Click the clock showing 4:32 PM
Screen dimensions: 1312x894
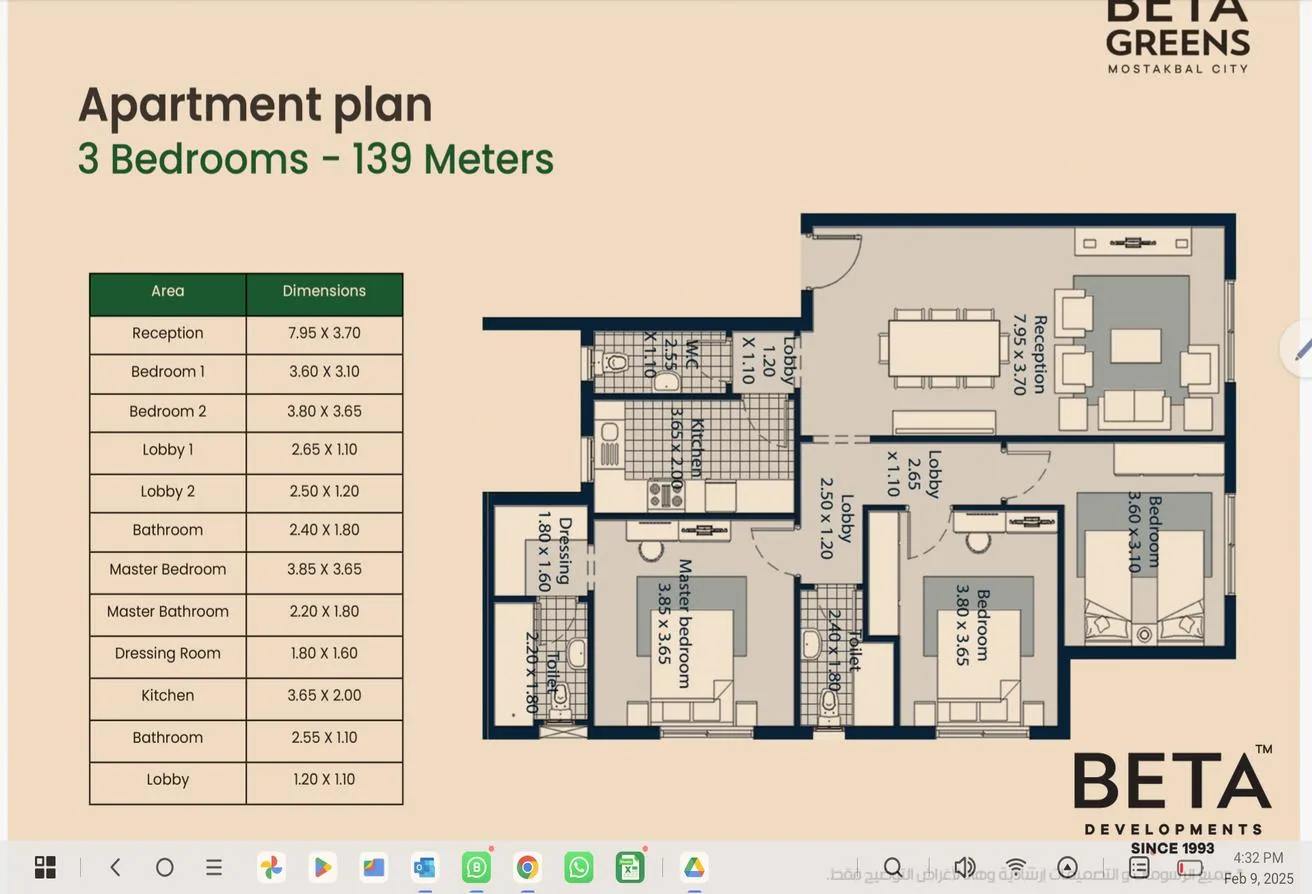(x=1258, y=858)
